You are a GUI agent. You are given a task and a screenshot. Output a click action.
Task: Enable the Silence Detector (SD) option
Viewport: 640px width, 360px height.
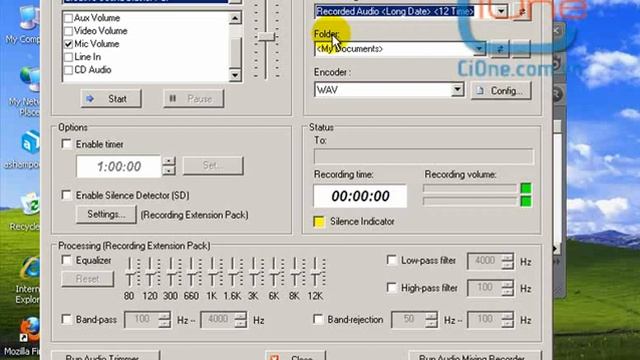tap(66, 195)
